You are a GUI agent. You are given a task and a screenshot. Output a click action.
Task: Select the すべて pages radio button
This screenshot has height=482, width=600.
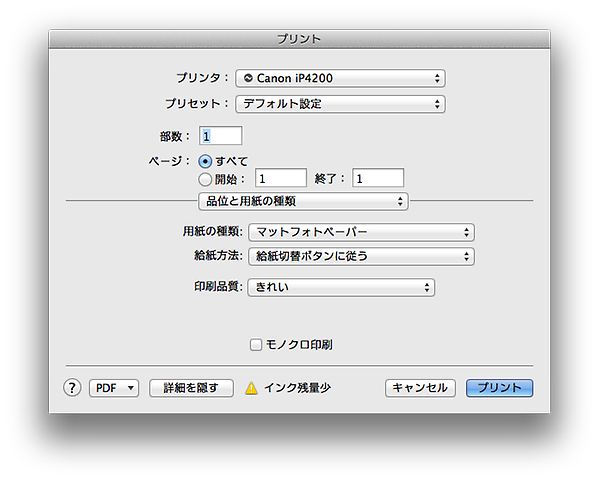tap(205, 161)
